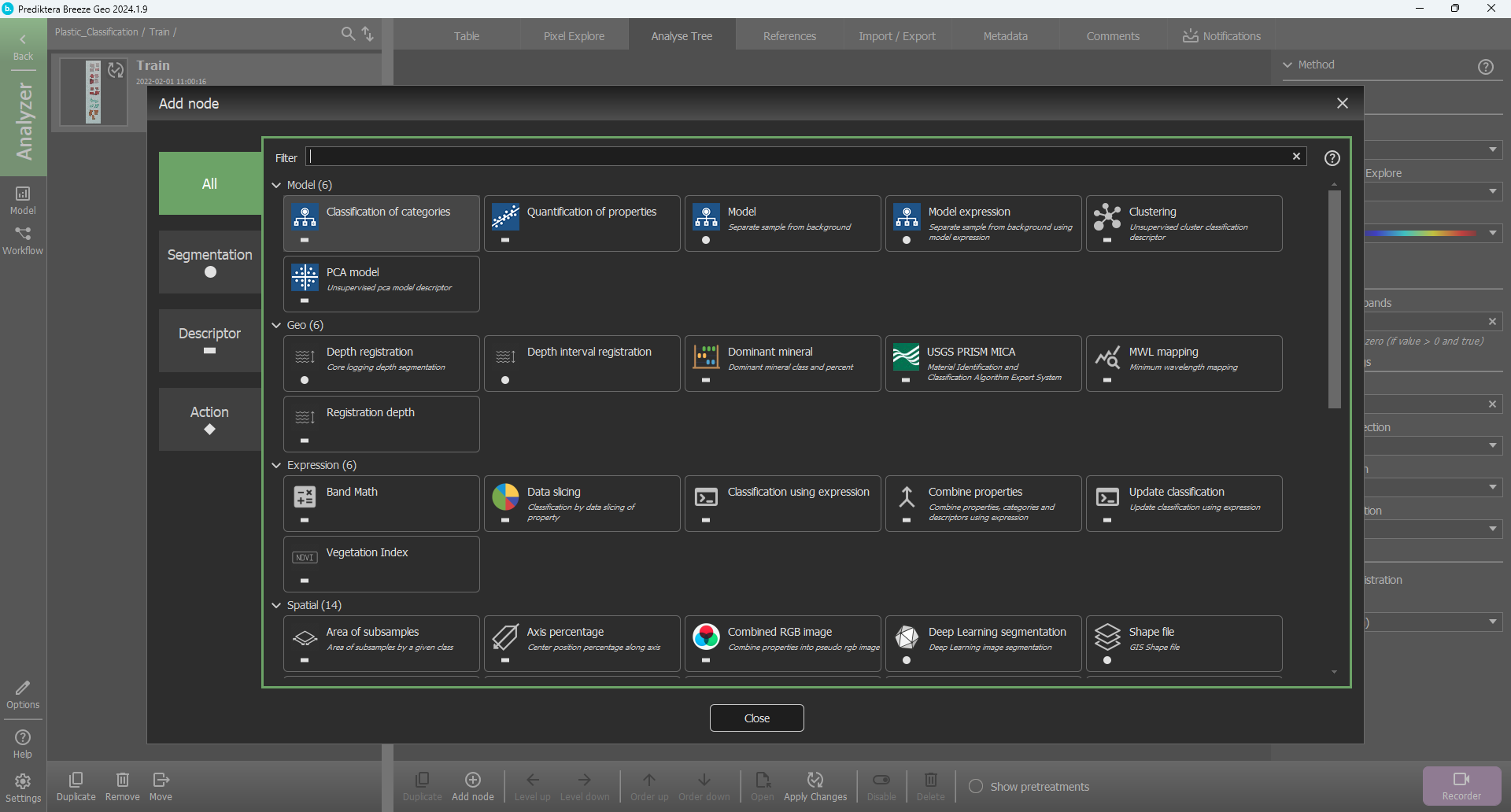
Task: Switch to the Pixel Explore tab
Action: [x=574, y=36]
